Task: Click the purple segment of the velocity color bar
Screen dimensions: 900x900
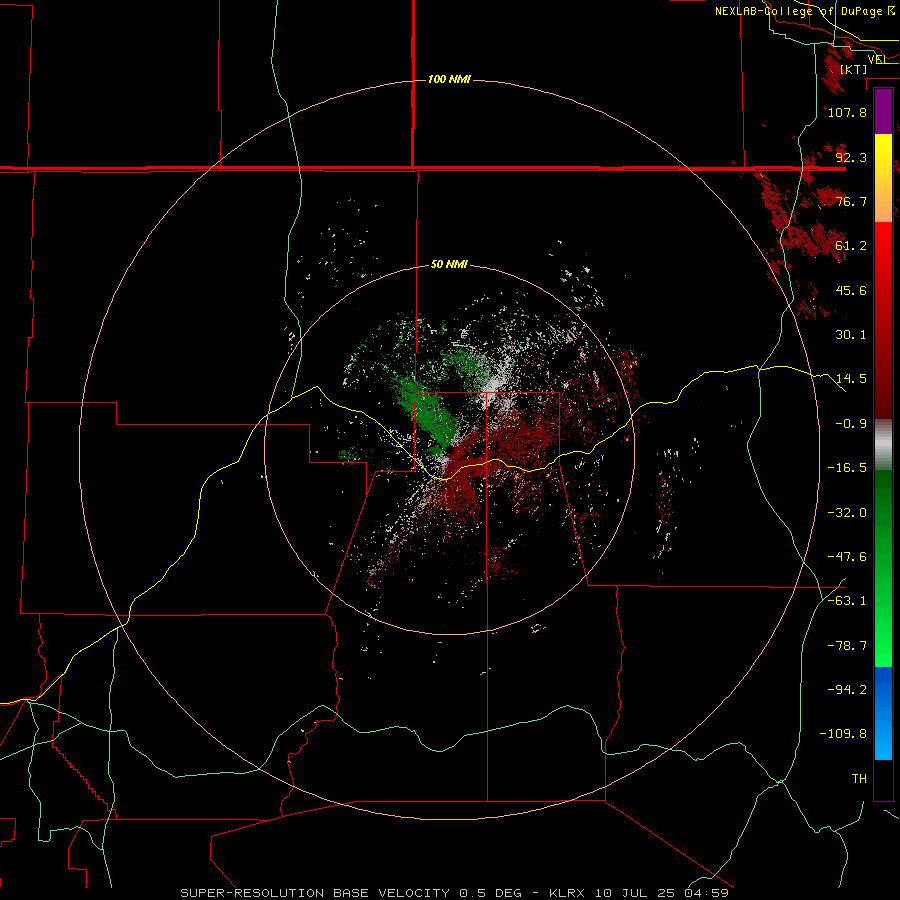Action: coord(883,111)
